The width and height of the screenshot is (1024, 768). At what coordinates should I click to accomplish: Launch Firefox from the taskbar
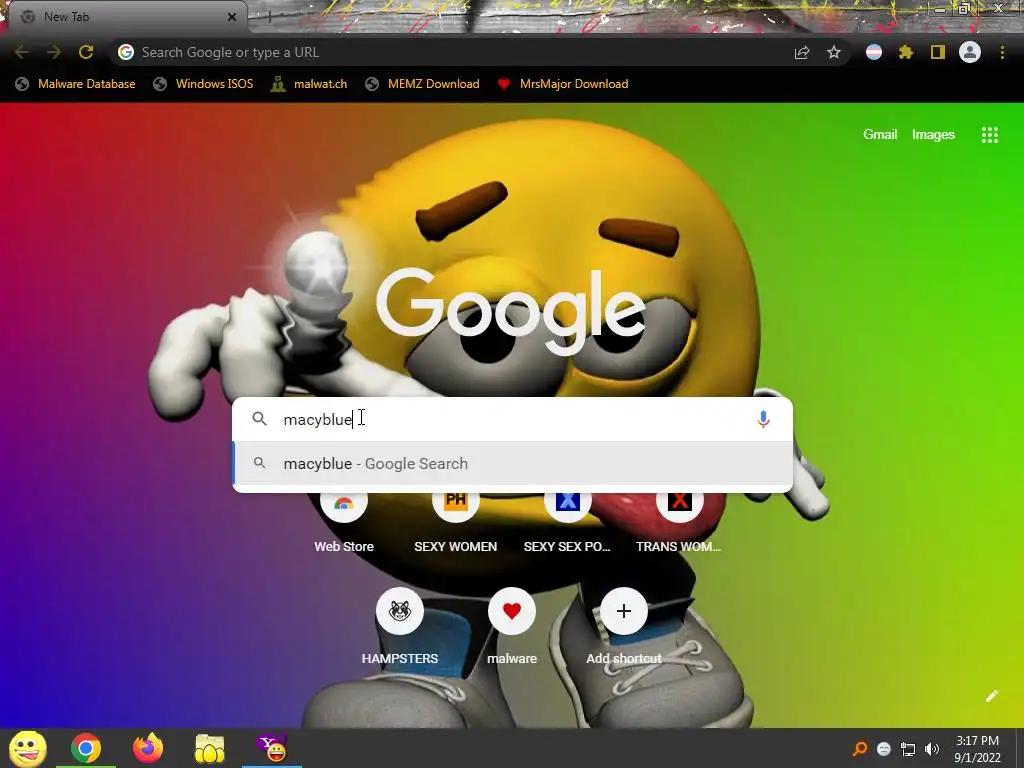coord(148,748)
